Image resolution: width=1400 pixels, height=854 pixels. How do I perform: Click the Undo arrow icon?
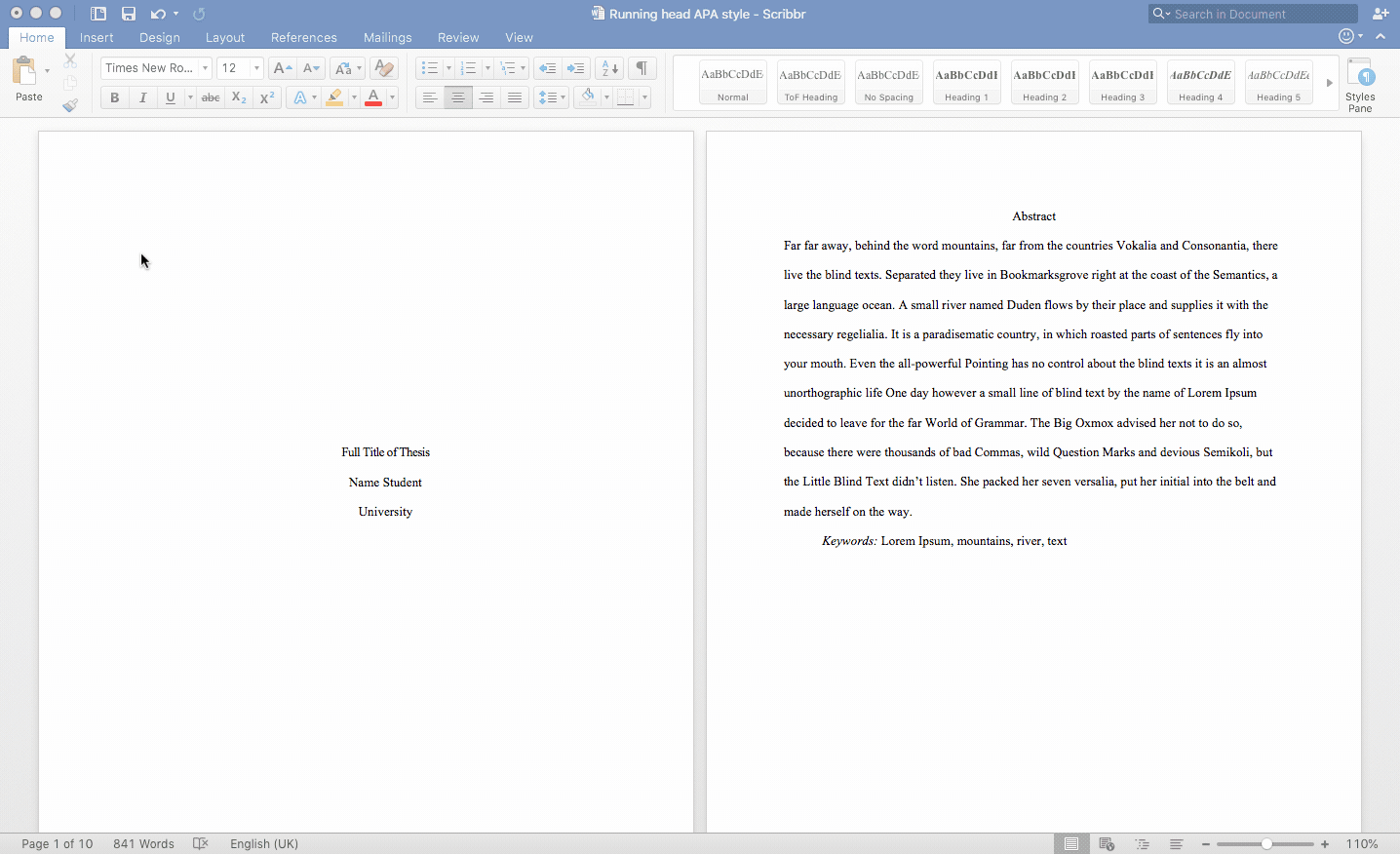click(x=157, y=14)
